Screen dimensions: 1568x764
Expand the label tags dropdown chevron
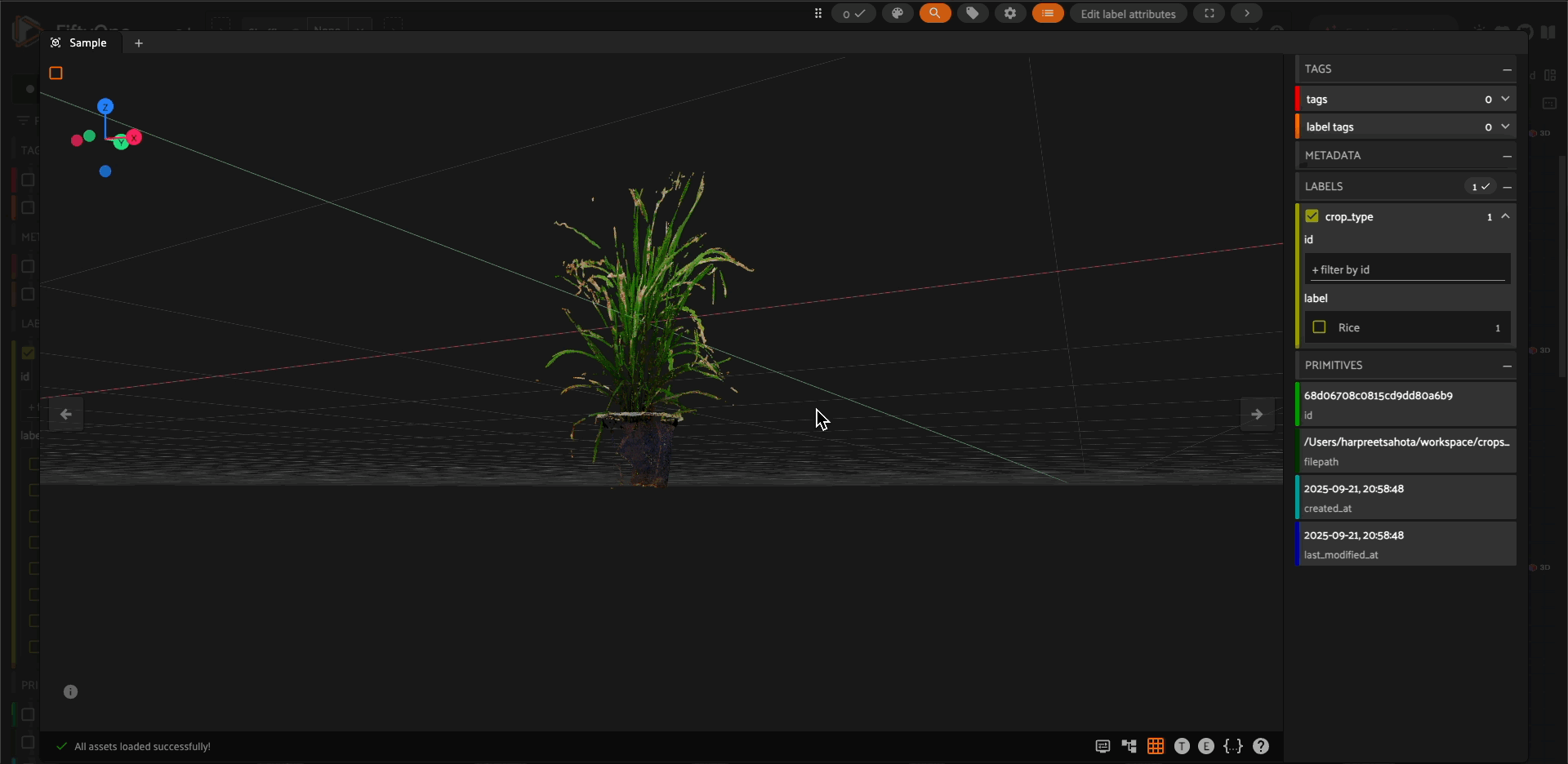(x=1505, y=127)
